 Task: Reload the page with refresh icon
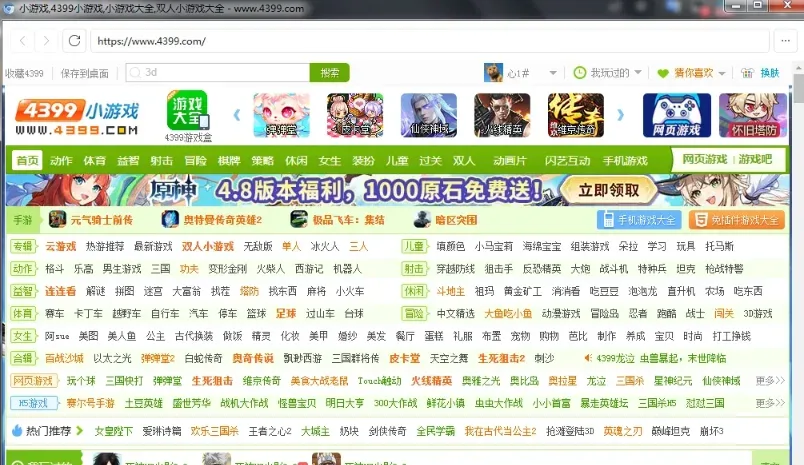[74, 41]
